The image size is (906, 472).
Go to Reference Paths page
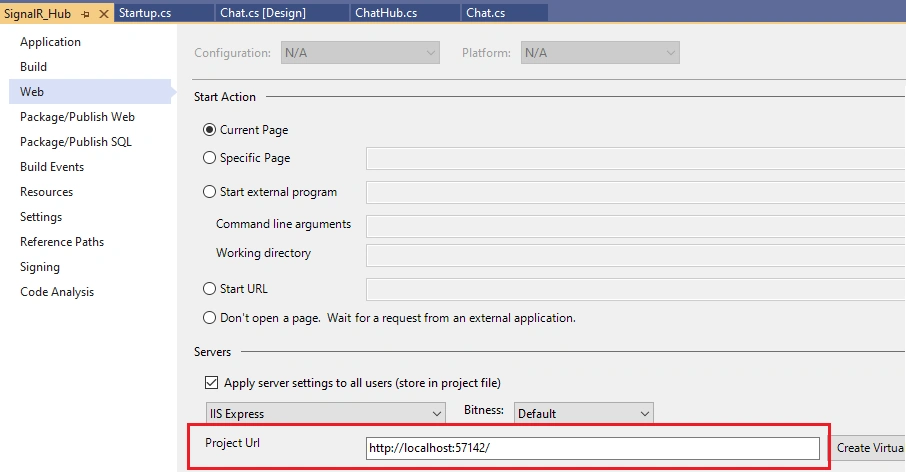click(x=62, y=241)
